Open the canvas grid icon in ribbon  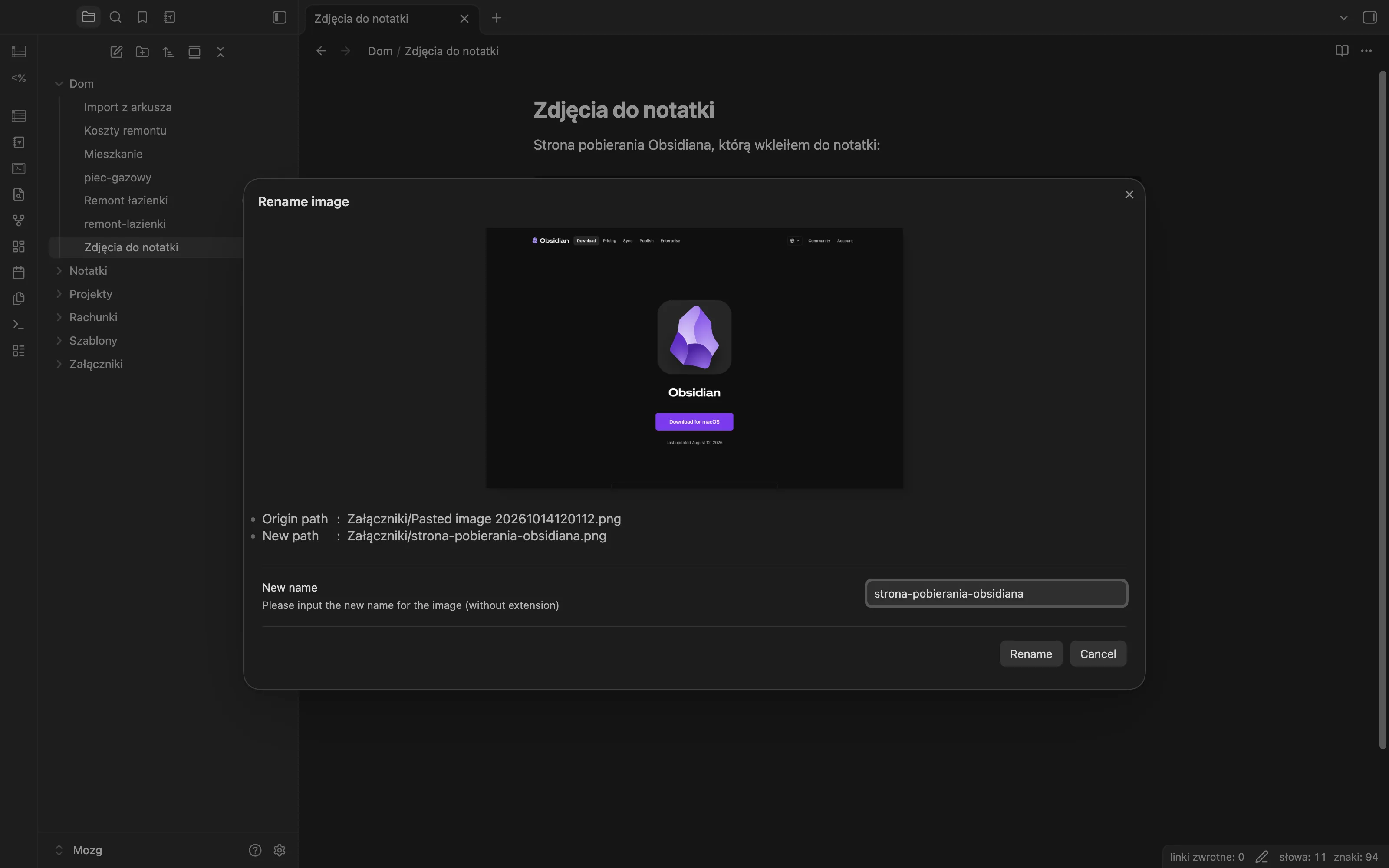pos(18,246)
